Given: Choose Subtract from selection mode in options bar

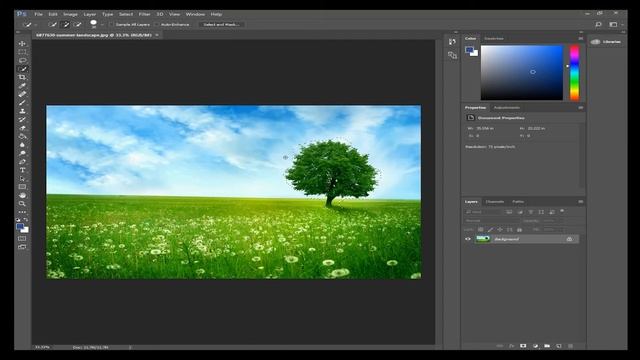Looking at the screenshot, I should pos(78,24).
